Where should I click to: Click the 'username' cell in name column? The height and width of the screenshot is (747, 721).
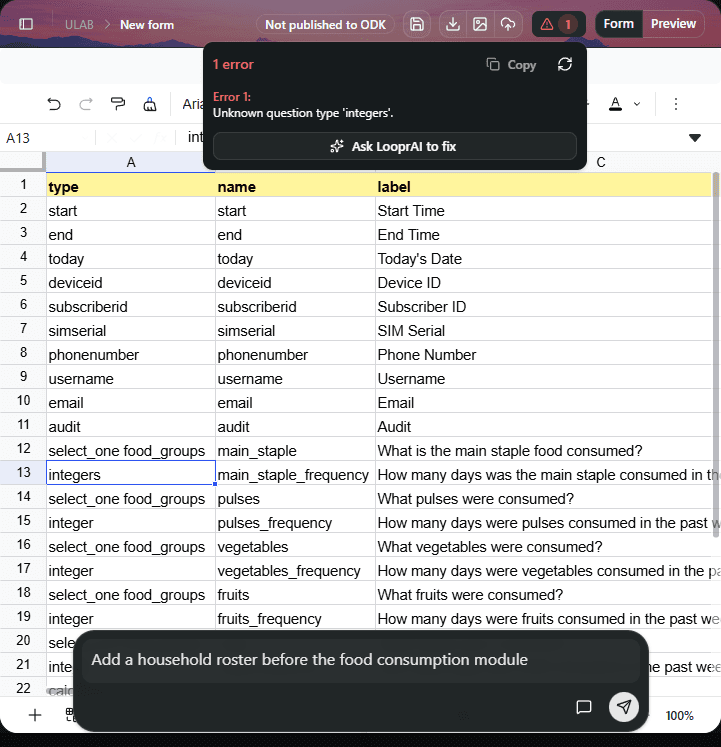point(295,377)
